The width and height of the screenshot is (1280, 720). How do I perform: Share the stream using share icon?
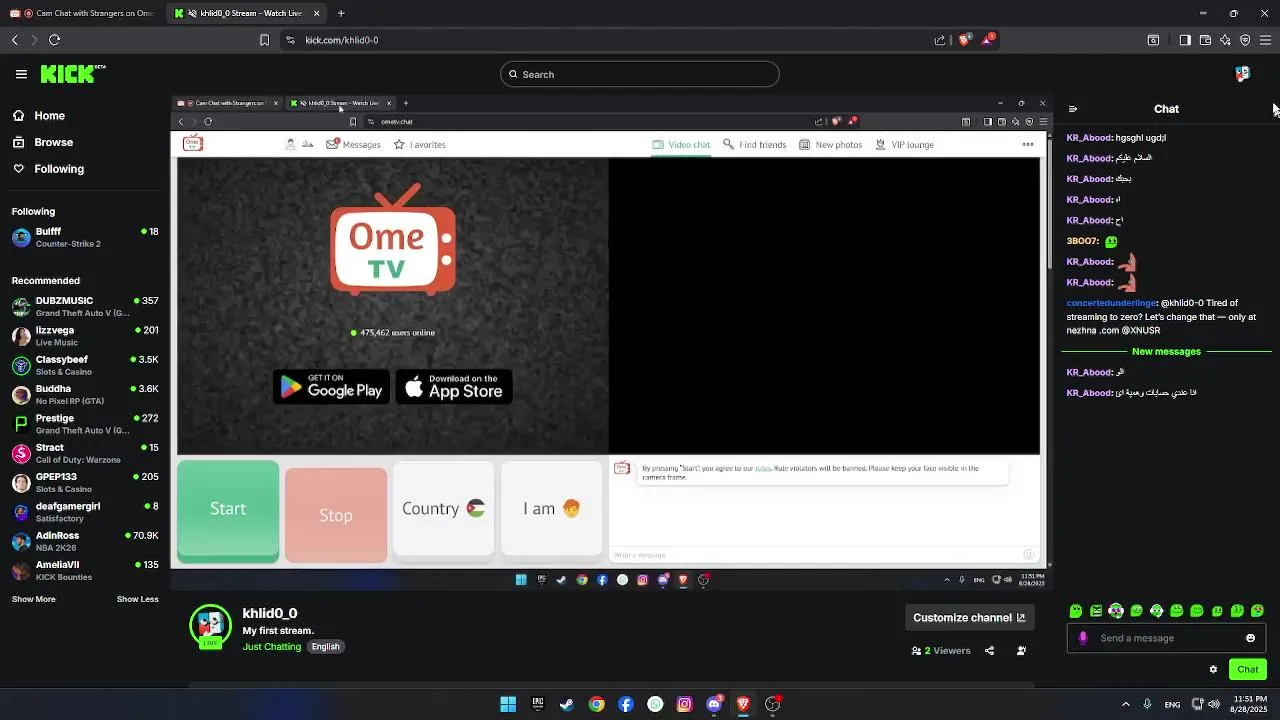tap(989, 651)
